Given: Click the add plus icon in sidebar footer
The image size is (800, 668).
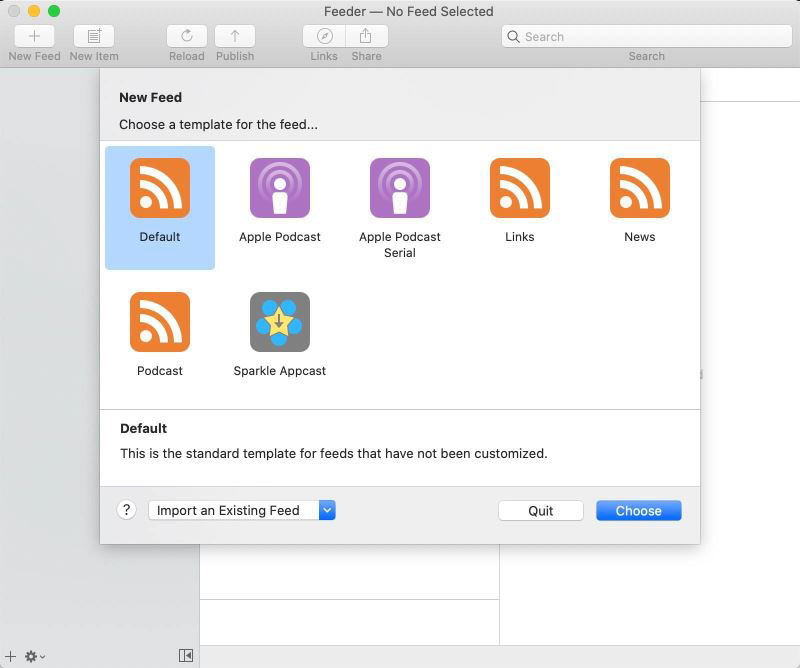Looking at the screenshot, I should pyautogui.click(x=11, y=656).
